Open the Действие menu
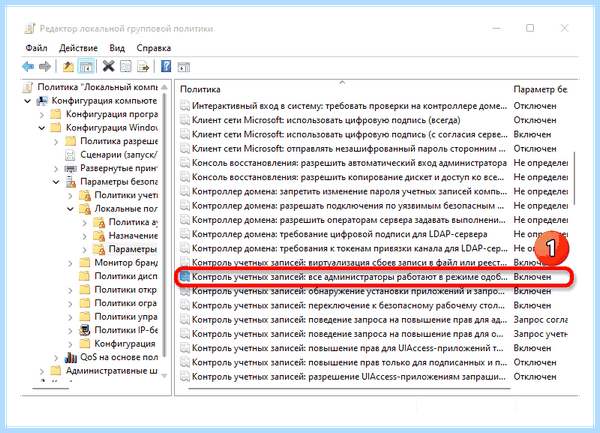 pyautogui.click(x=78, y=48)
